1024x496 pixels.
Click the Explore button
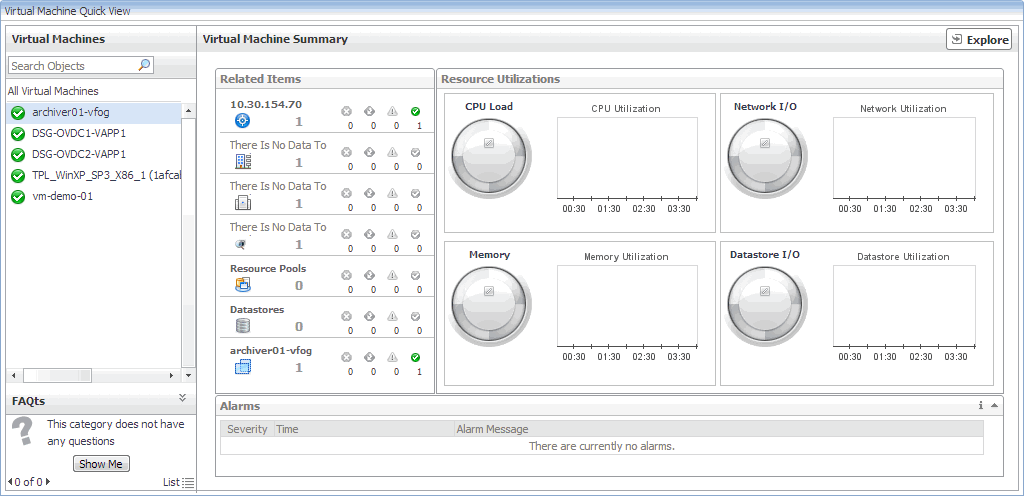click(979, 39)
